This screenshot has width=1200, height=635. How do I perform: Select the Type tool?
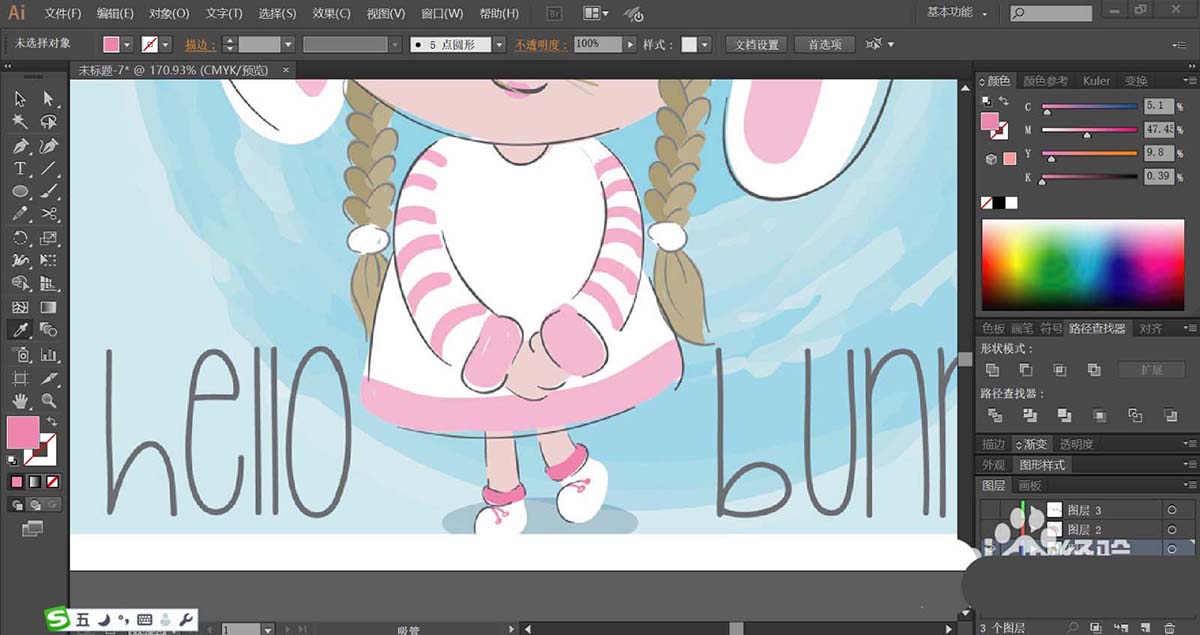point(20,168)
